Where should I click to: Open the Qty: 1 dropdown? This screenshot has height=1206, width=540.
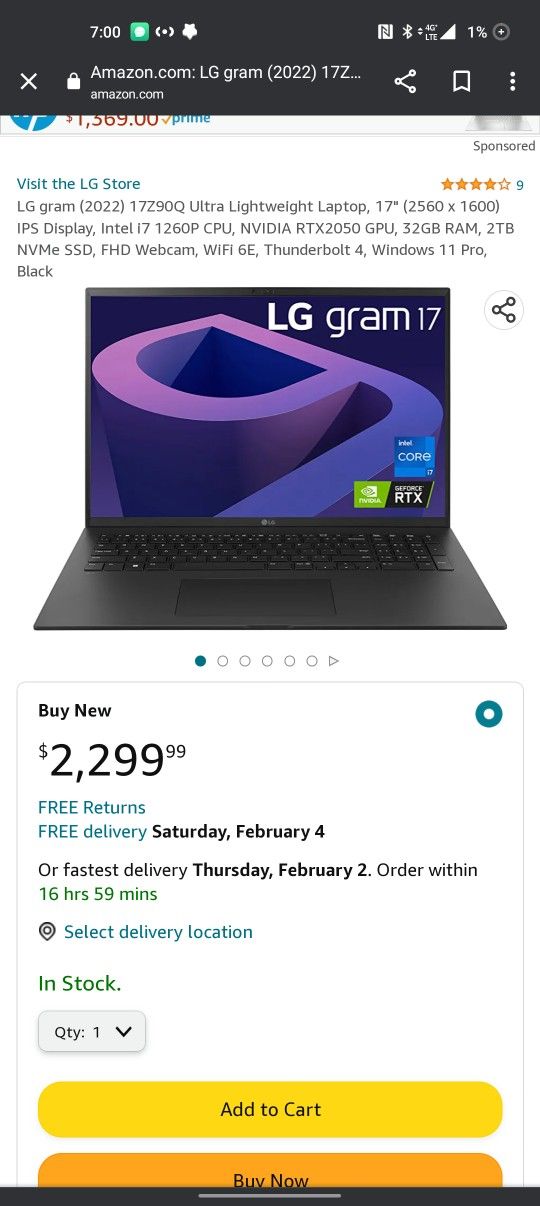pyautogui.click(x=92, y=1032)
